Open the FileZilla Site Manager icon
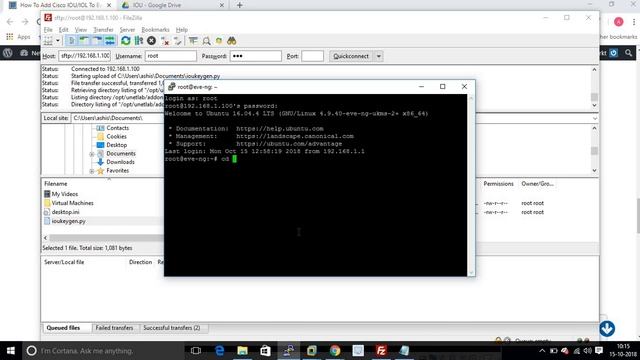640x360 pixels. tap(49, 41)
